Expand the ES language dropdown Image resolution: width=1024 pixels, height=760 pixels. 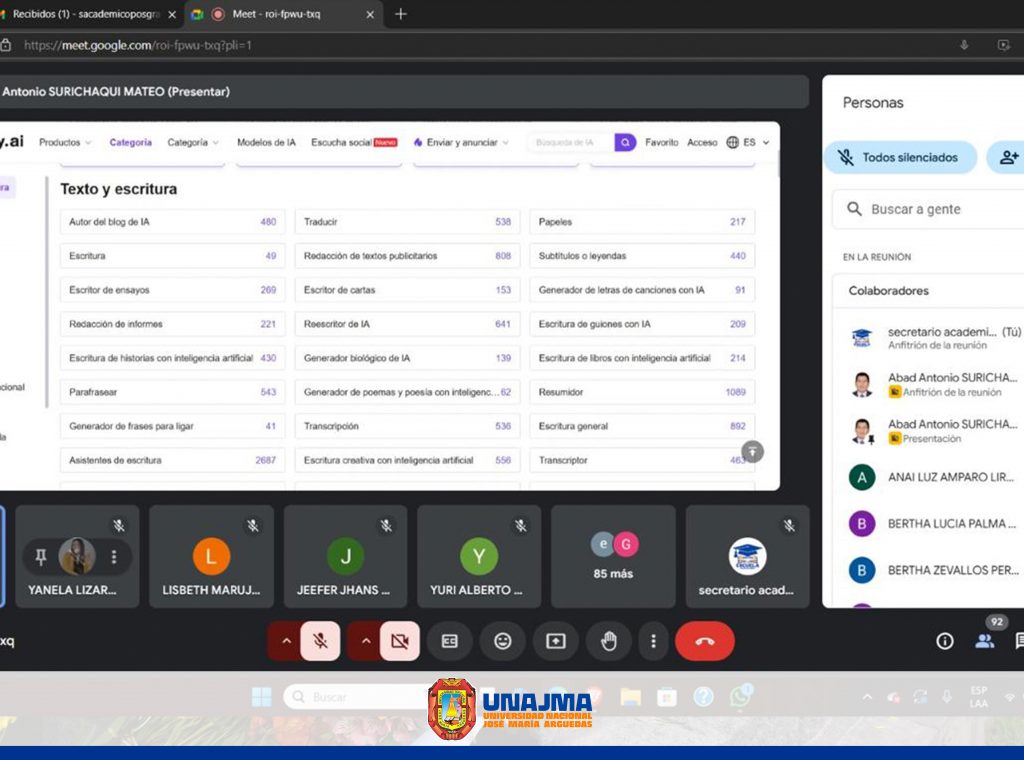748,142
